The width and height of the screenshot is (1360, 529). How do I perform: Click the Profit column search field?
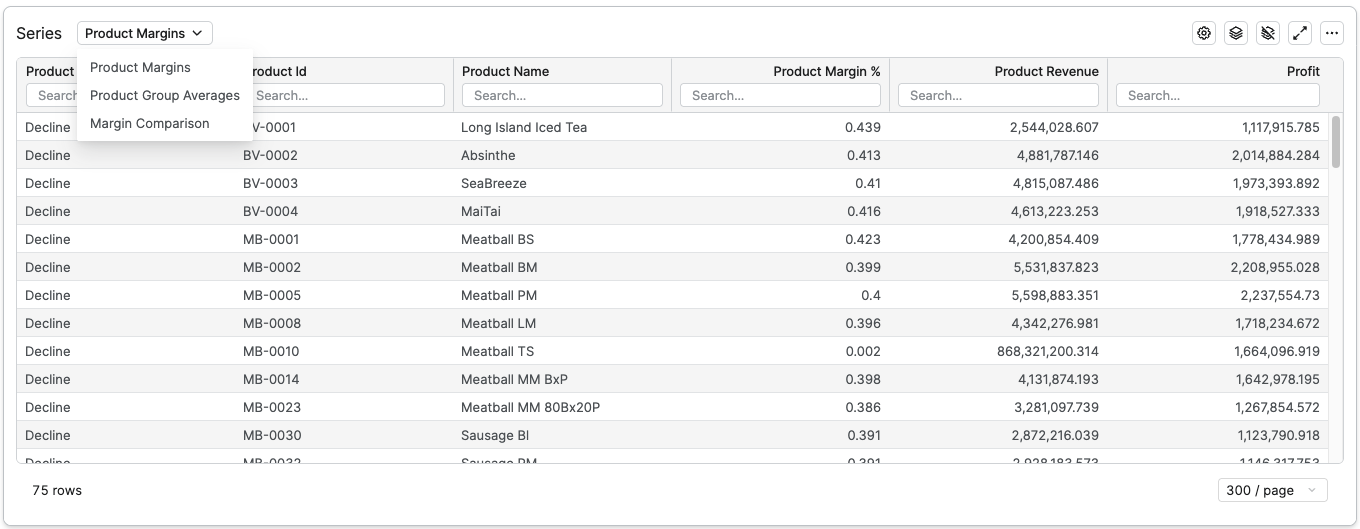1217,95
